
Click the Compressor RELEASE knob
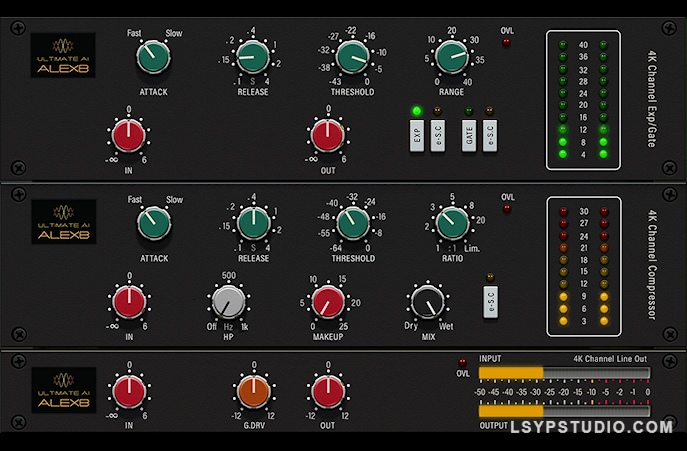click(x=253, y=221)
